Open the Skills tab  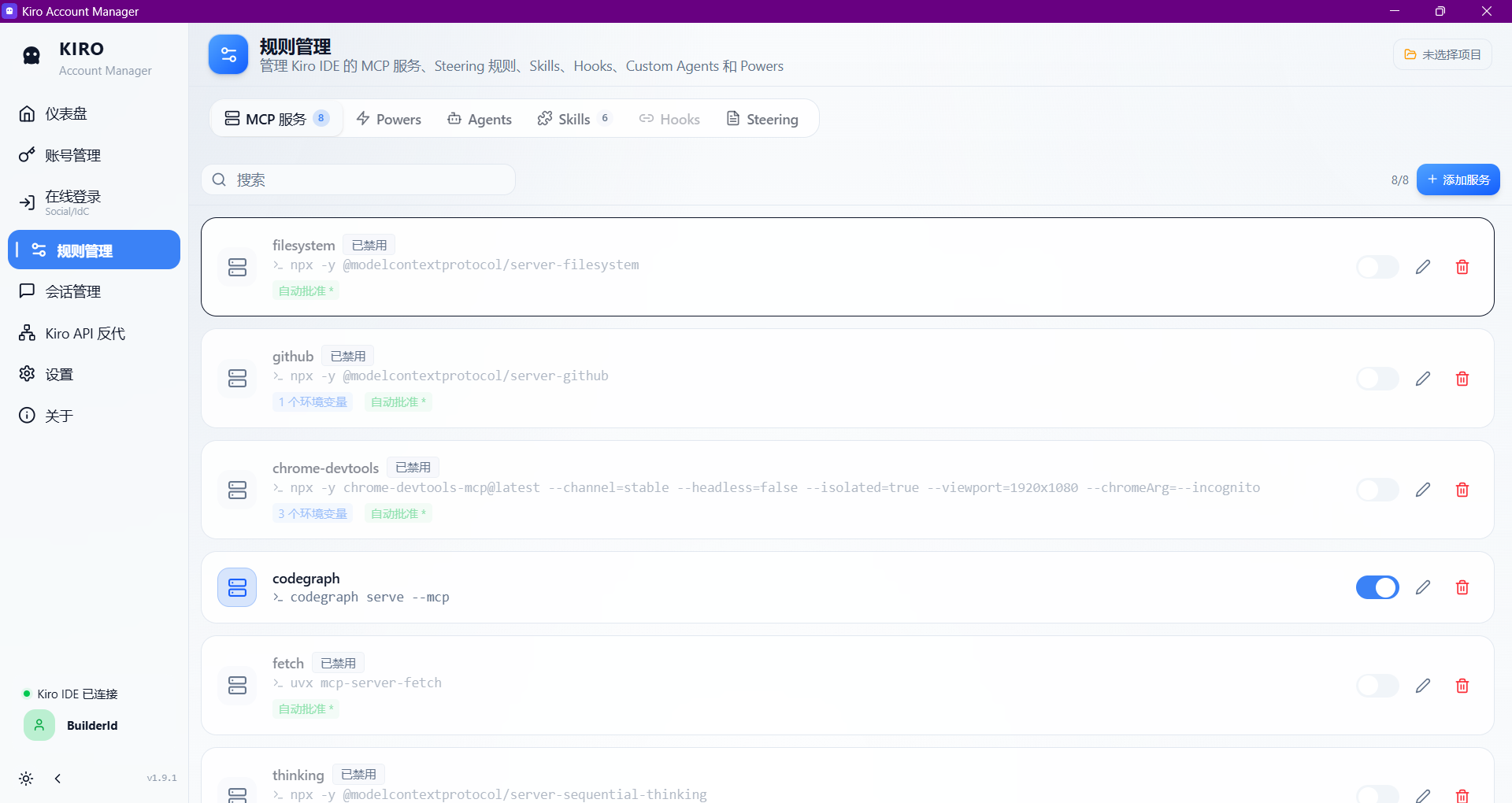574,119
